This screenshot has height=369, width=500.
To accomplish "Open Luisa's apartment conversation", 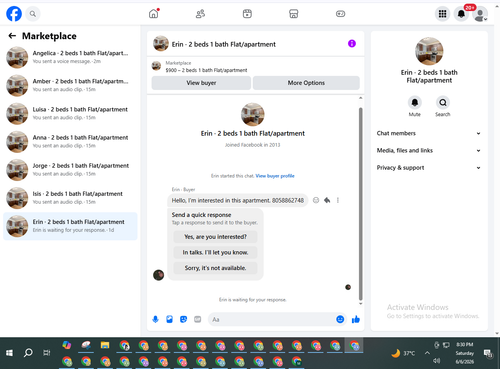I will (70, 113).
